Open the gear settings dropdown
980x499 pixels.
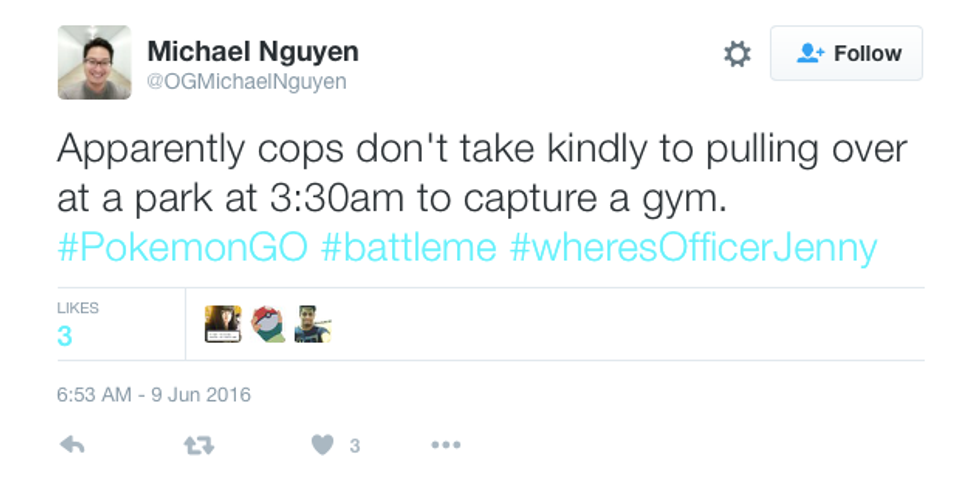(737, 54)
